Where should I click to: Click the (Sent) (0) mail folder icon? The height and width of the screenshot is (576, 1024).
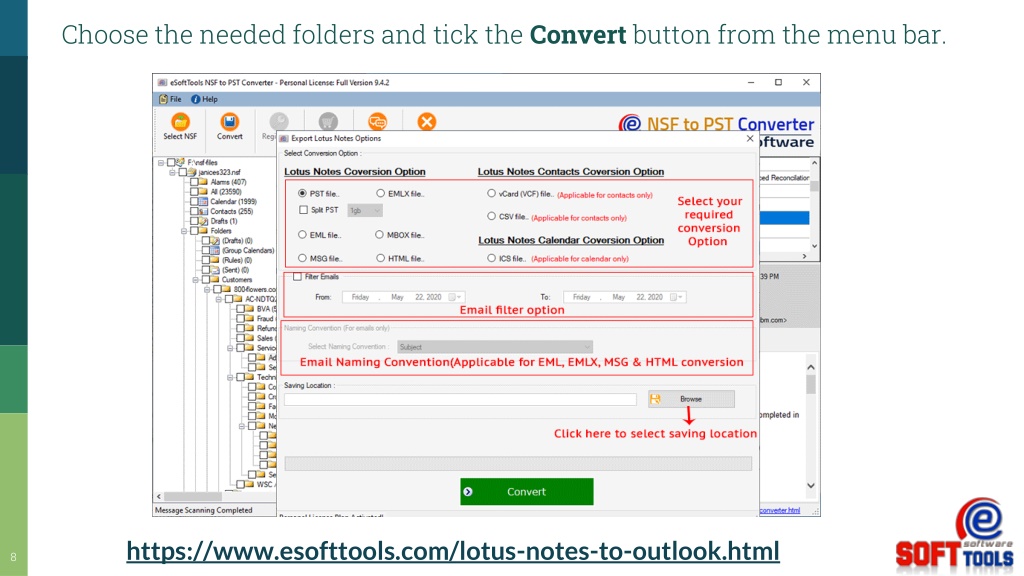click(216, 270)
